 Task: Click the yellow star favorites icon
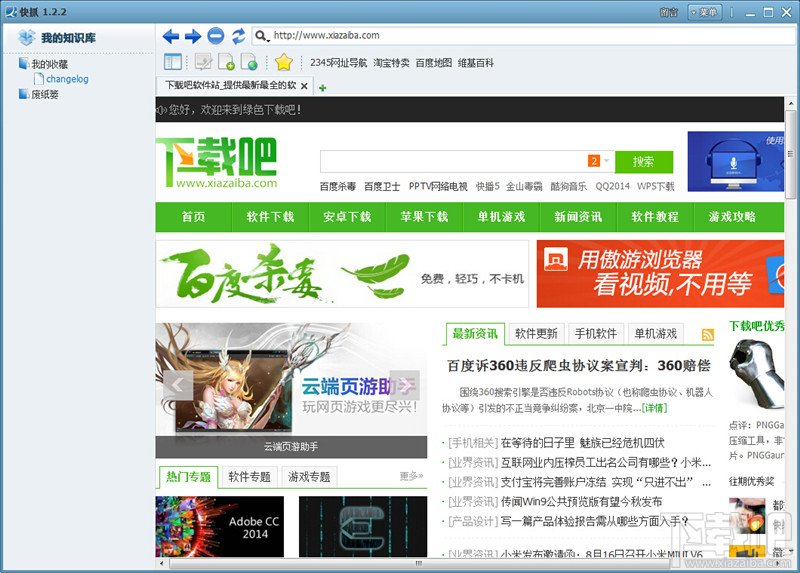[284, 62]
